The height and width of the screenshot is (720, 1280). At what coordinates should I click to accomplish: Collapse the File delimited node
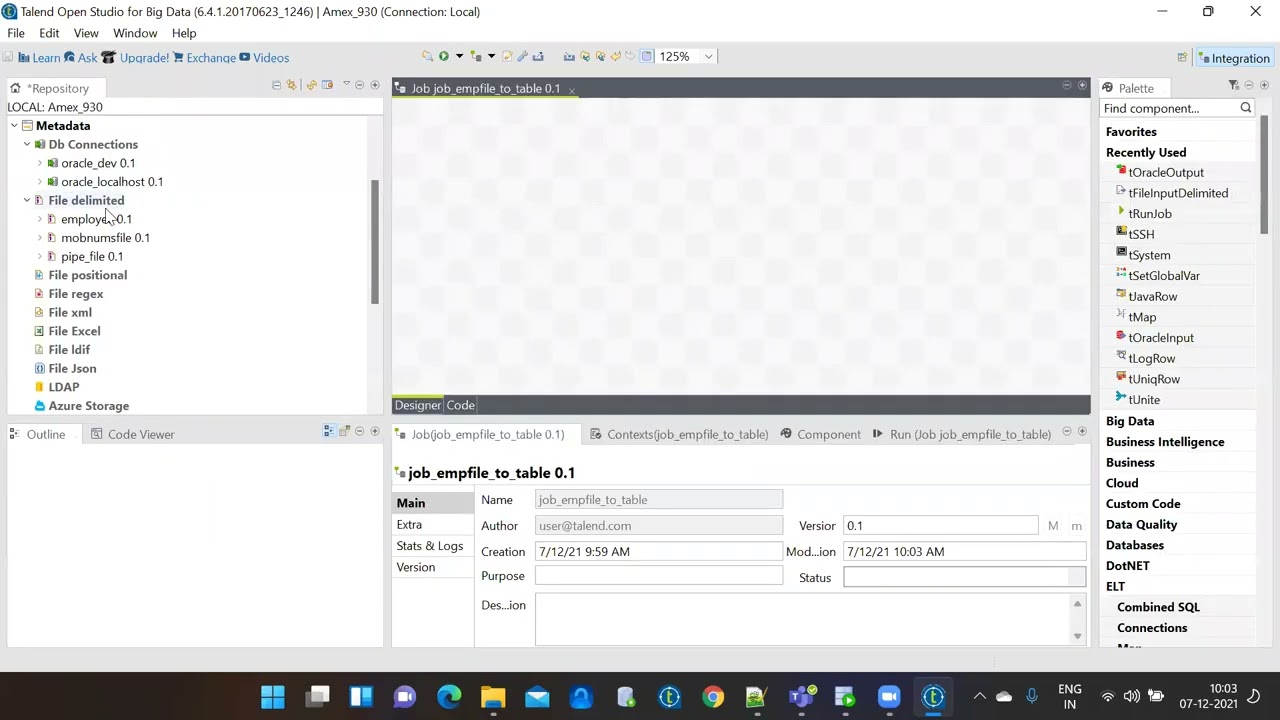pyautogui.click(x=27, y=200)
